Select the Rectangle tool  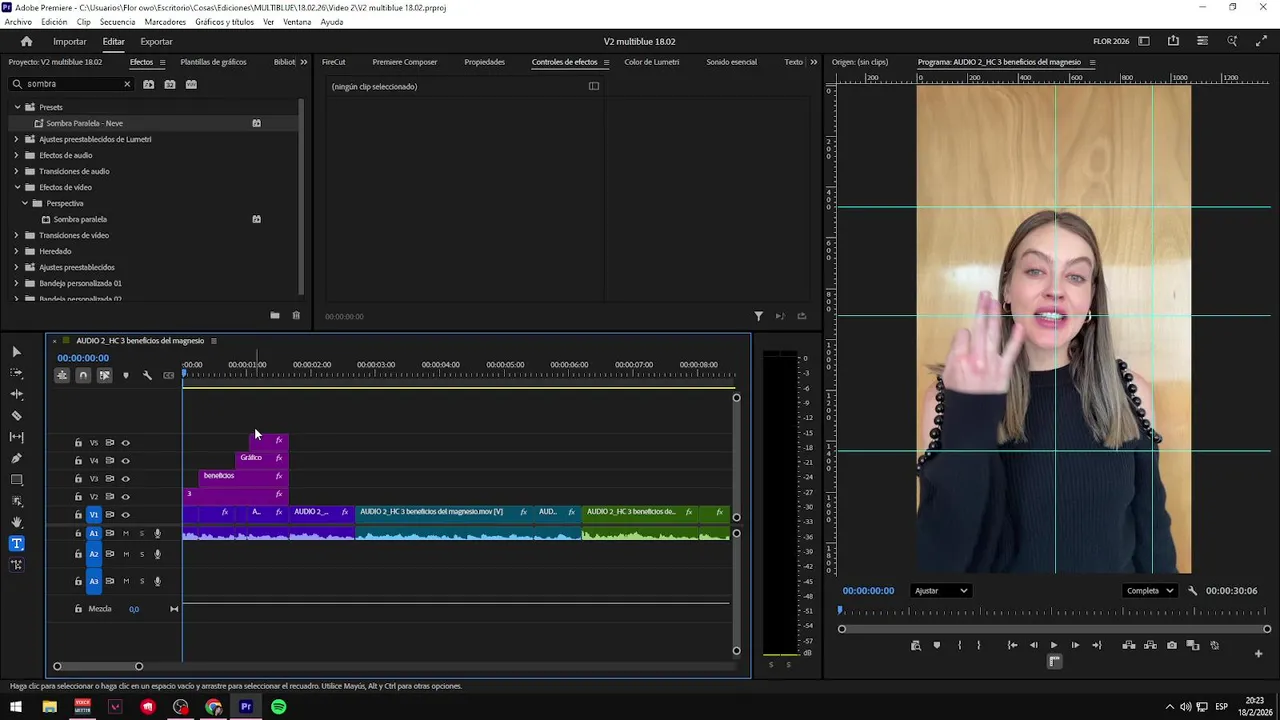point(16,480)
